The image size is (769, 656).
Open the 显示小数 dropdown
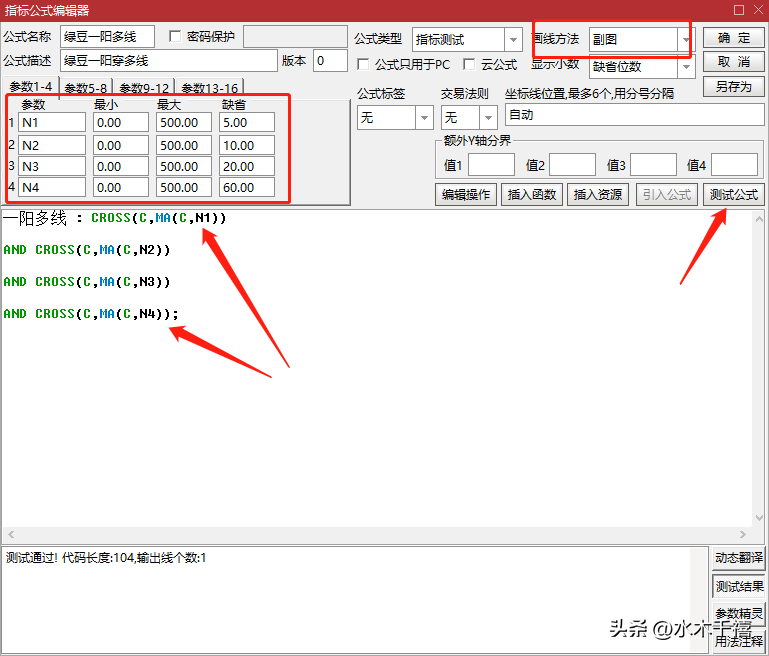(x=687, y=67)
